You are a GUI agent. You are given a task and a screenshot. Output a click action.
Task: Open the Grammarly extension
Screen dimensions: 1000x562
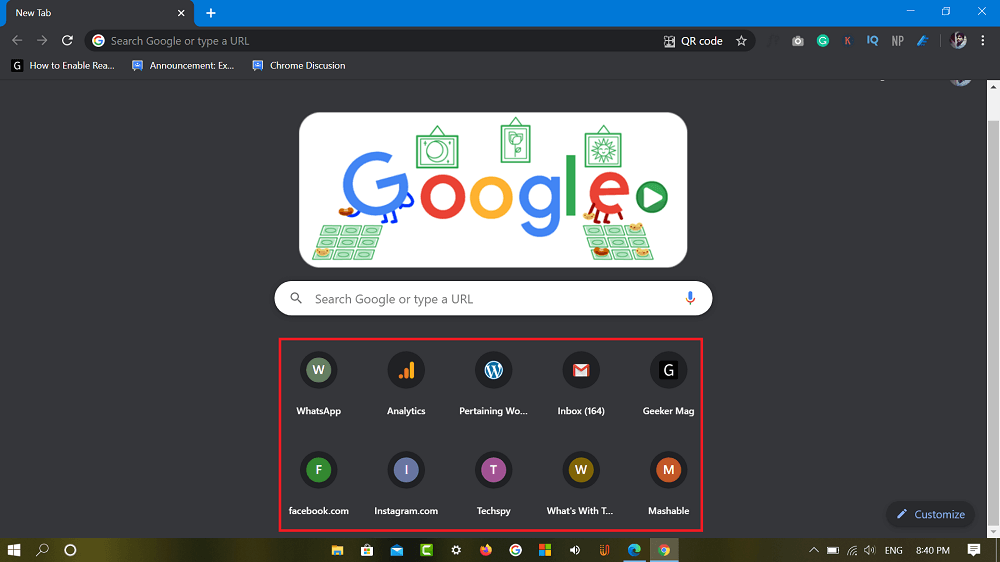tap(822, 41)
